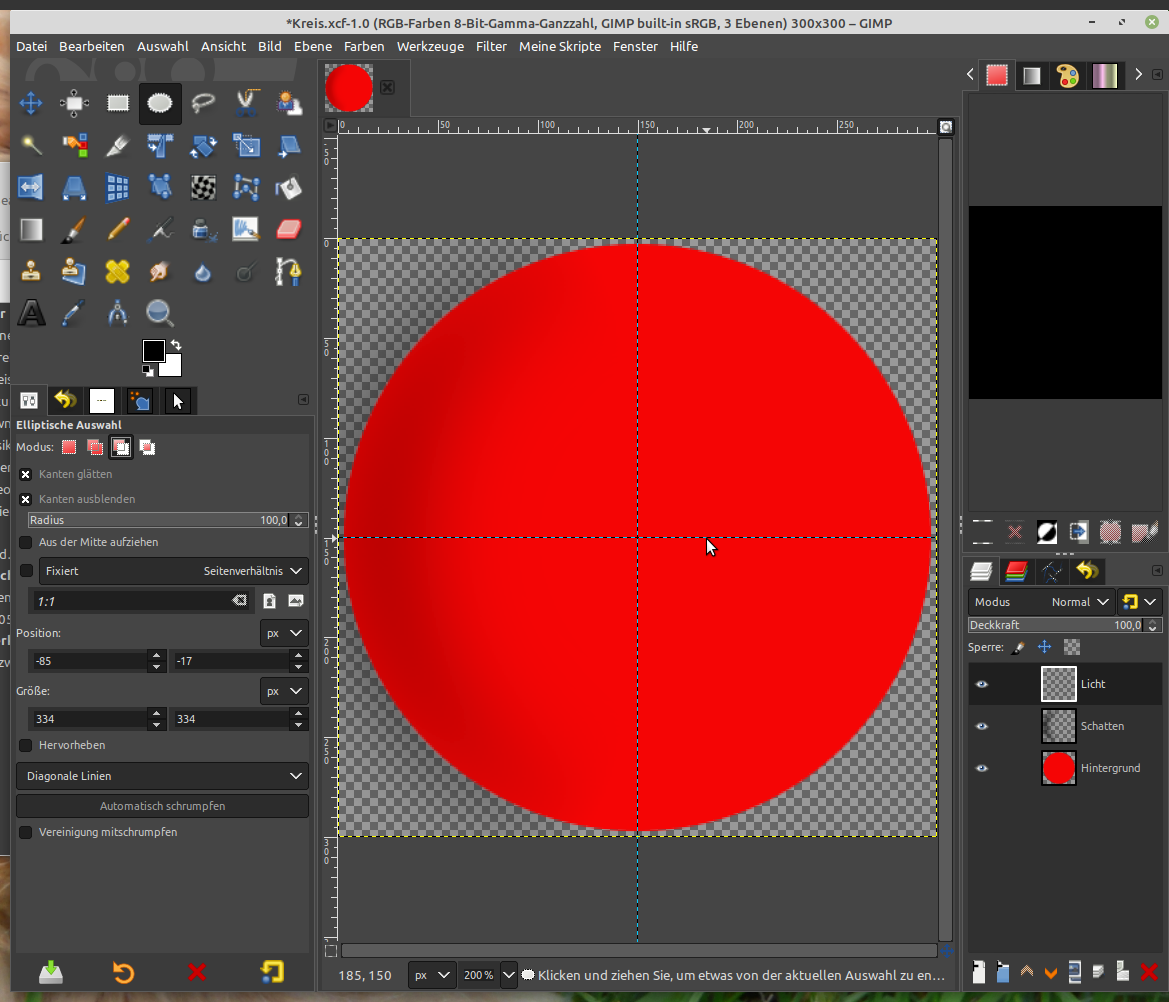Screen dimensions: 1169x1002
Task: Select the Rectangle Select tool
Action: pos(118,103)
